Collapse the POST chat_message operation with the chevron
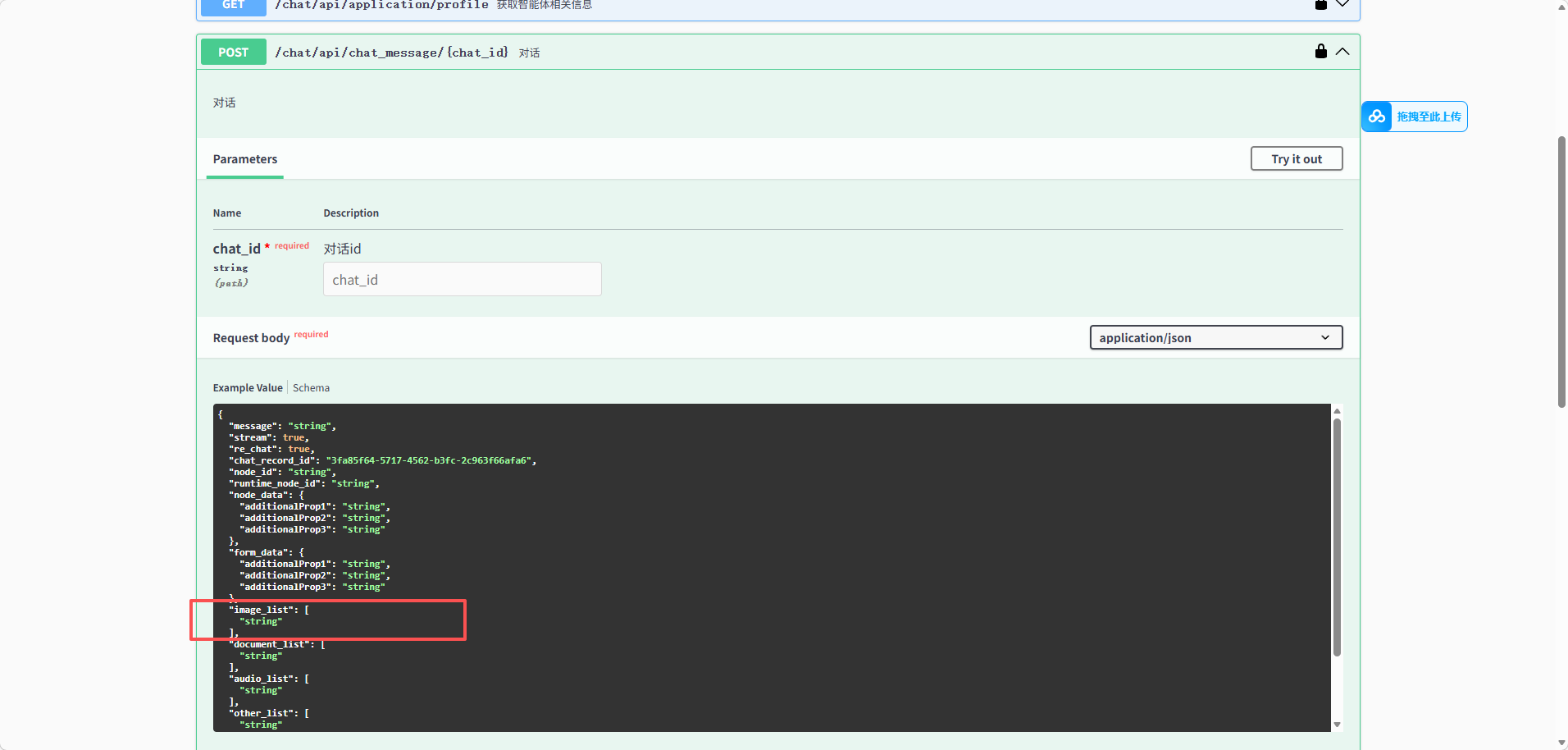The image size is (1568, 750). 1342,52
